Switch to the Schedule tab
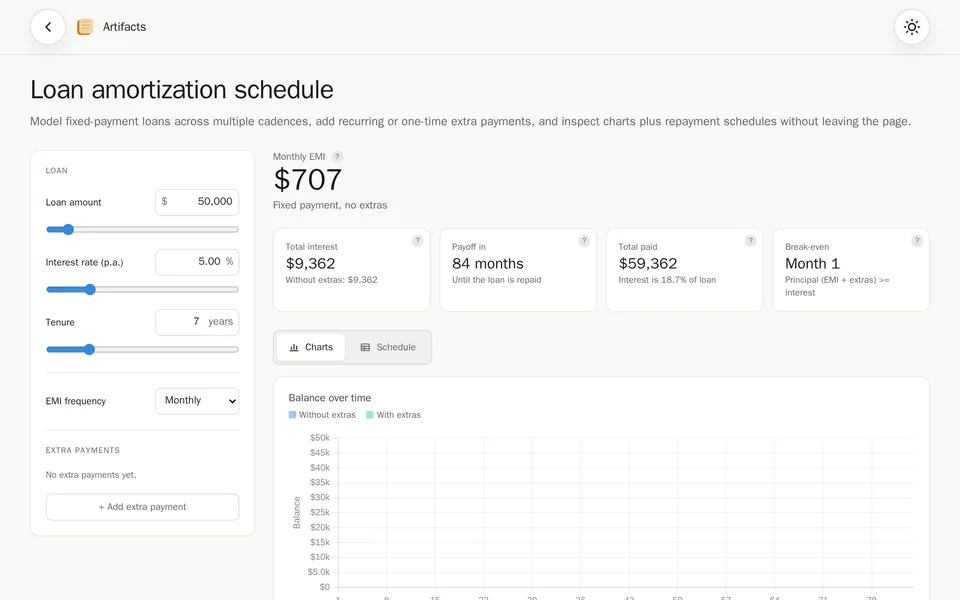Screen dimensions: 960x600 [x=388, y=347]
